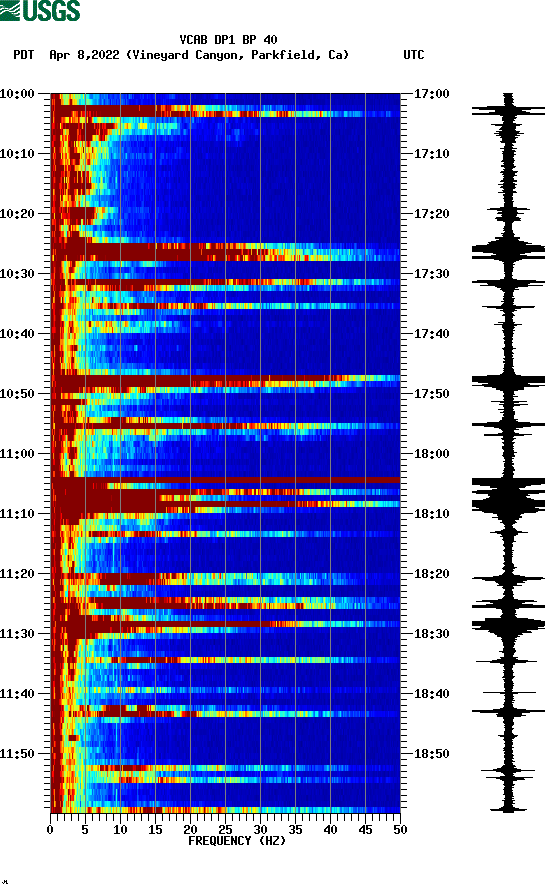This screenshot has height=893, width=552.
Task: Click the '11:40' PDT time label
Action: point(17,694)
